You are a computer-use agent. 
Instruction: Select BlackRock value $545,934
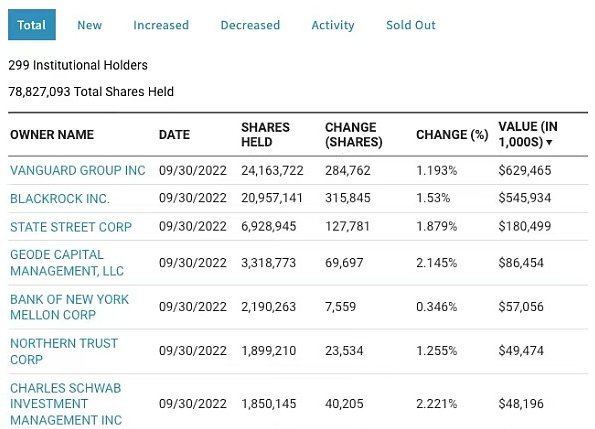pyautogui.click(x=524, y=198)
